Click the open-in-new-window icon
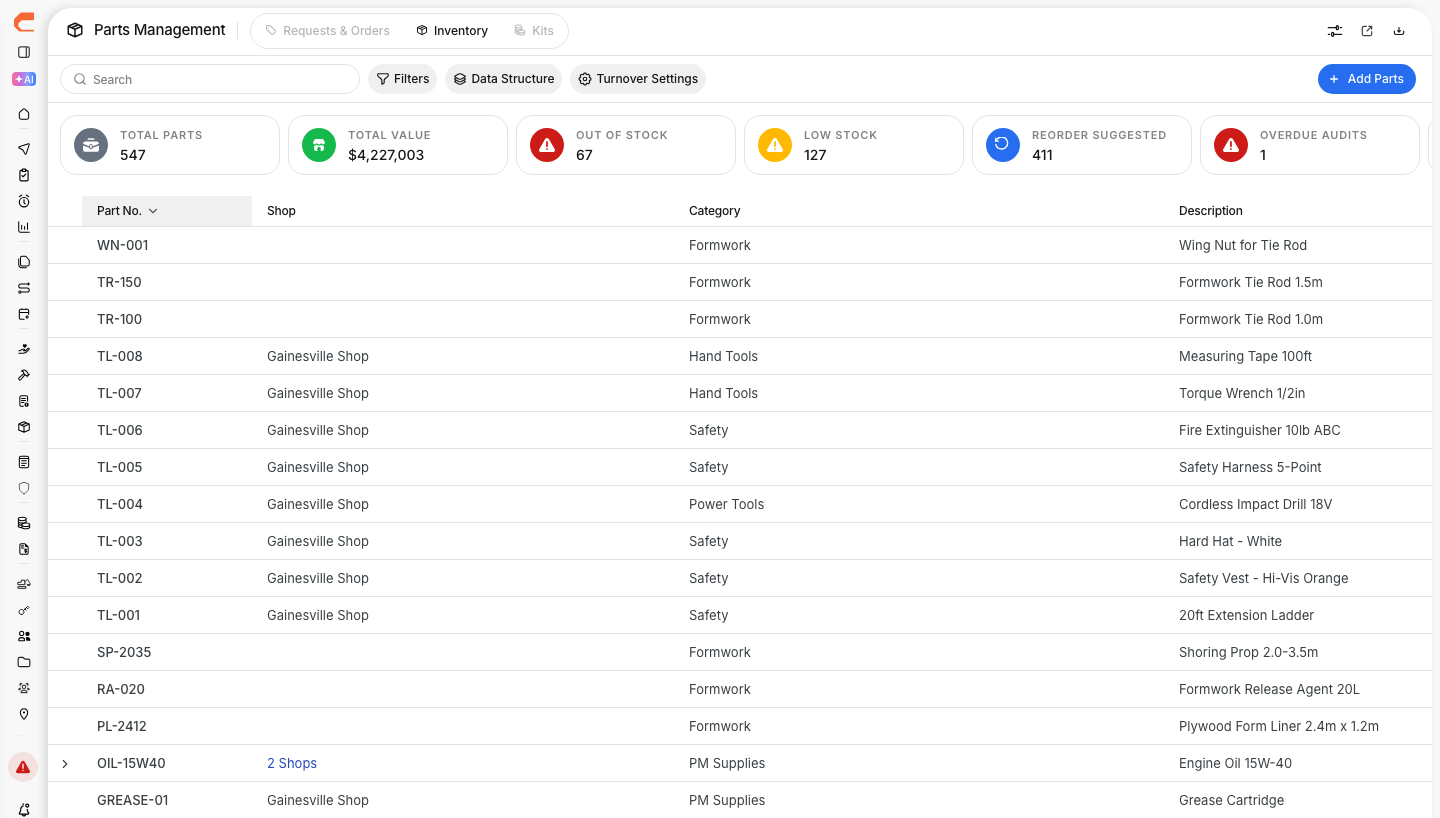This screenshot has height=818, width=1440. pos(1367,31)
